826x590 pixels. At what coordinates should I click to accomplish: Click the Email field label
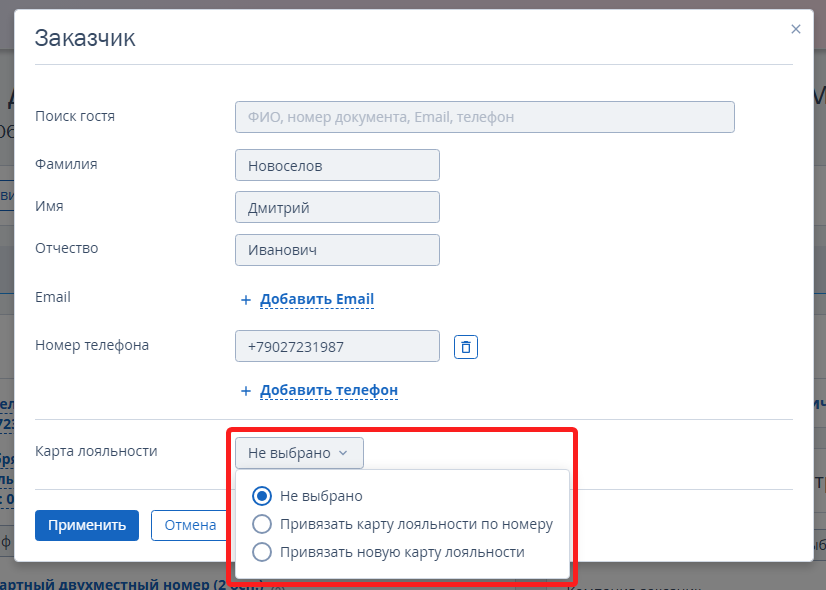53,297
